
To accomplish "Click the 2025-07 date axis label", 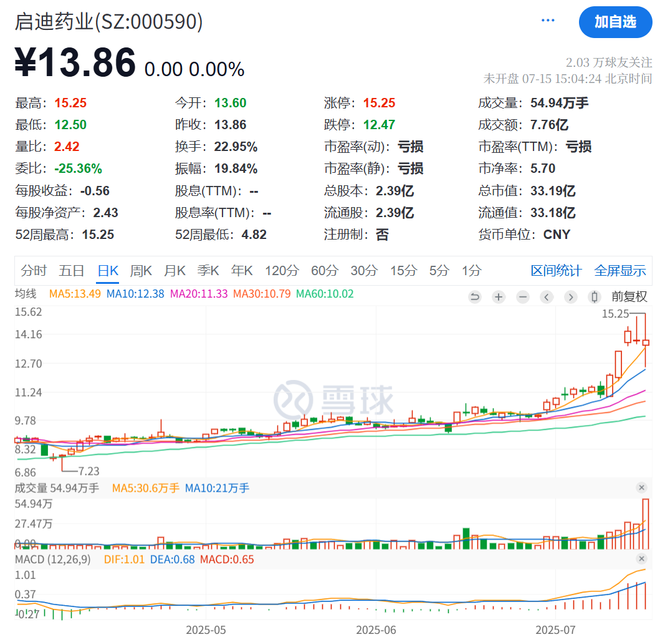I will tap(555, 630).
